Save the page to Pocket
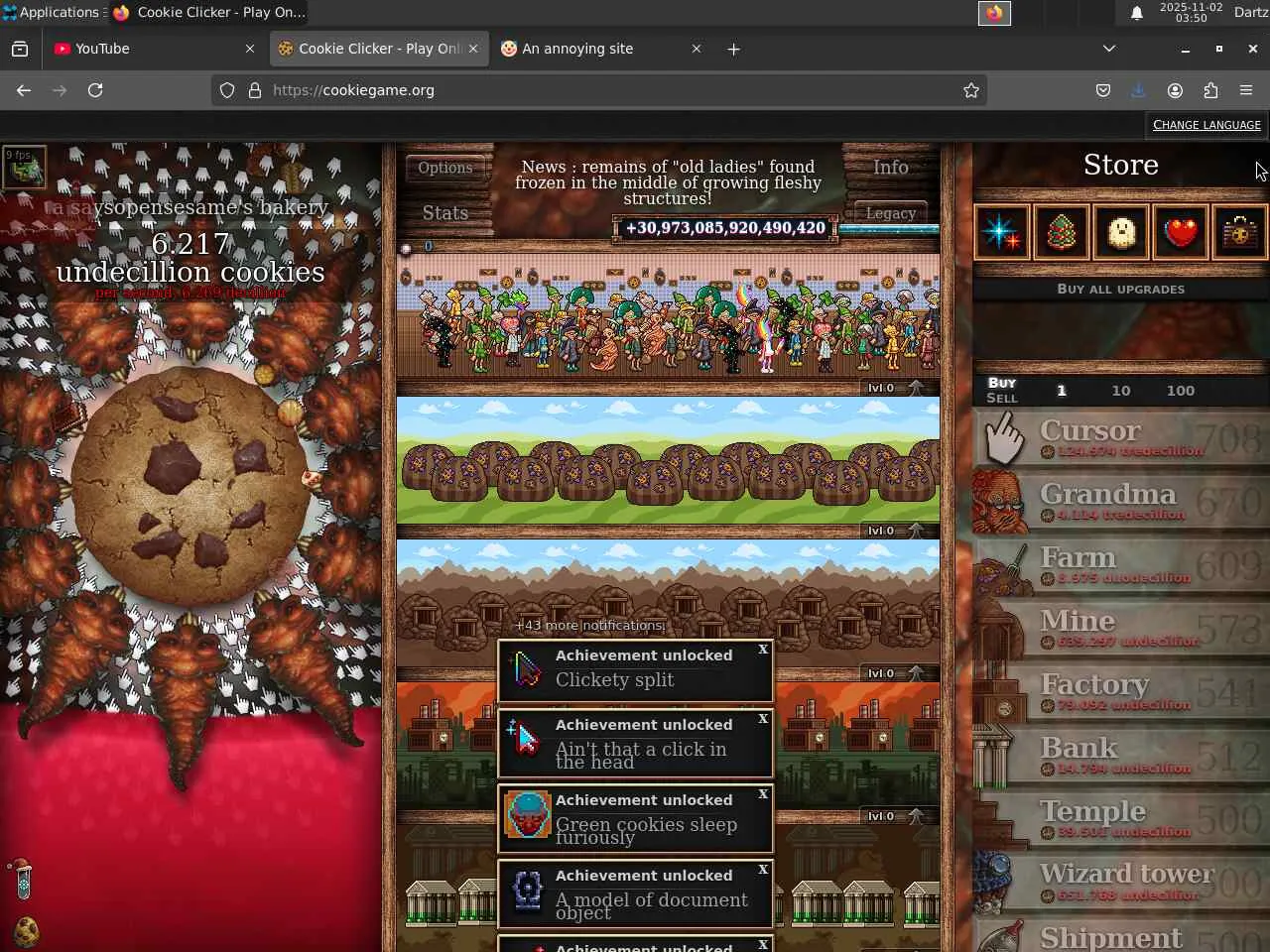 pos(1103,90)
